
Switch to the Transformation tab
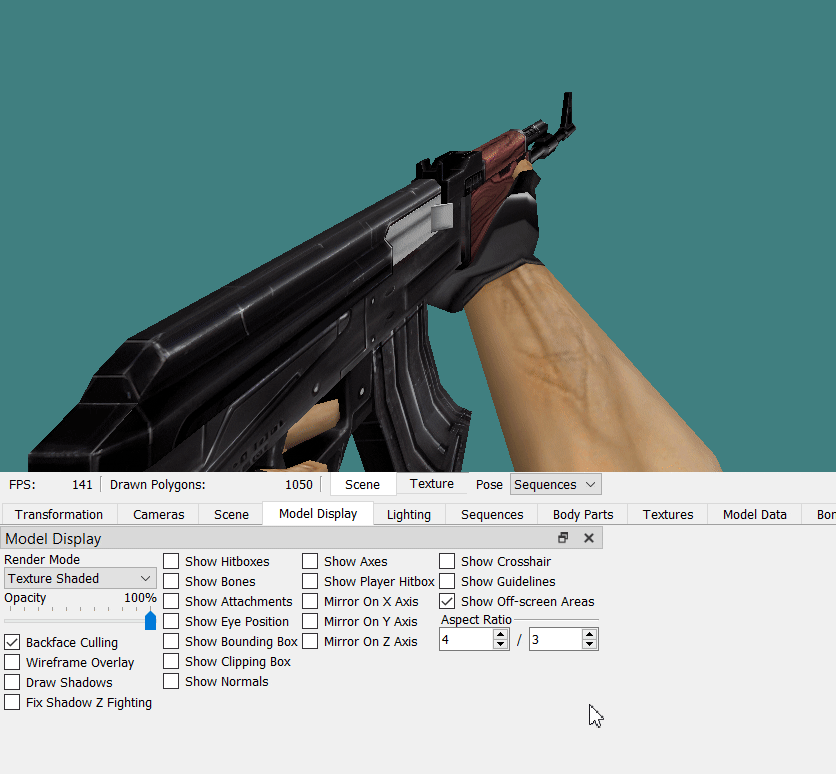(x=59, y=514)
